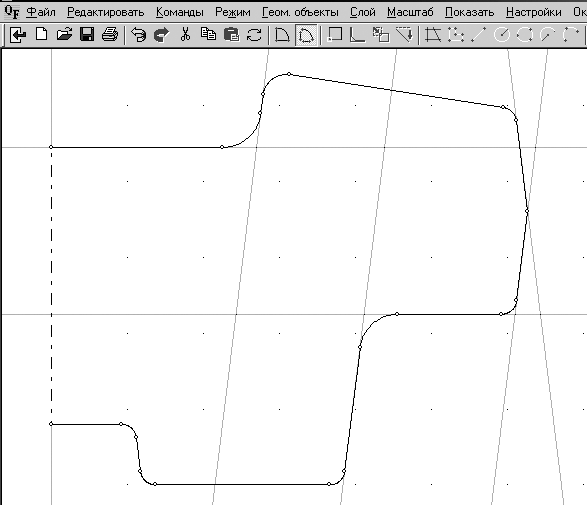Image resolution: width=587 pixels, height=505 pixels.
Task: Save with the floppy disk icon
Action: pyautogui.click(x=87, y=35)
